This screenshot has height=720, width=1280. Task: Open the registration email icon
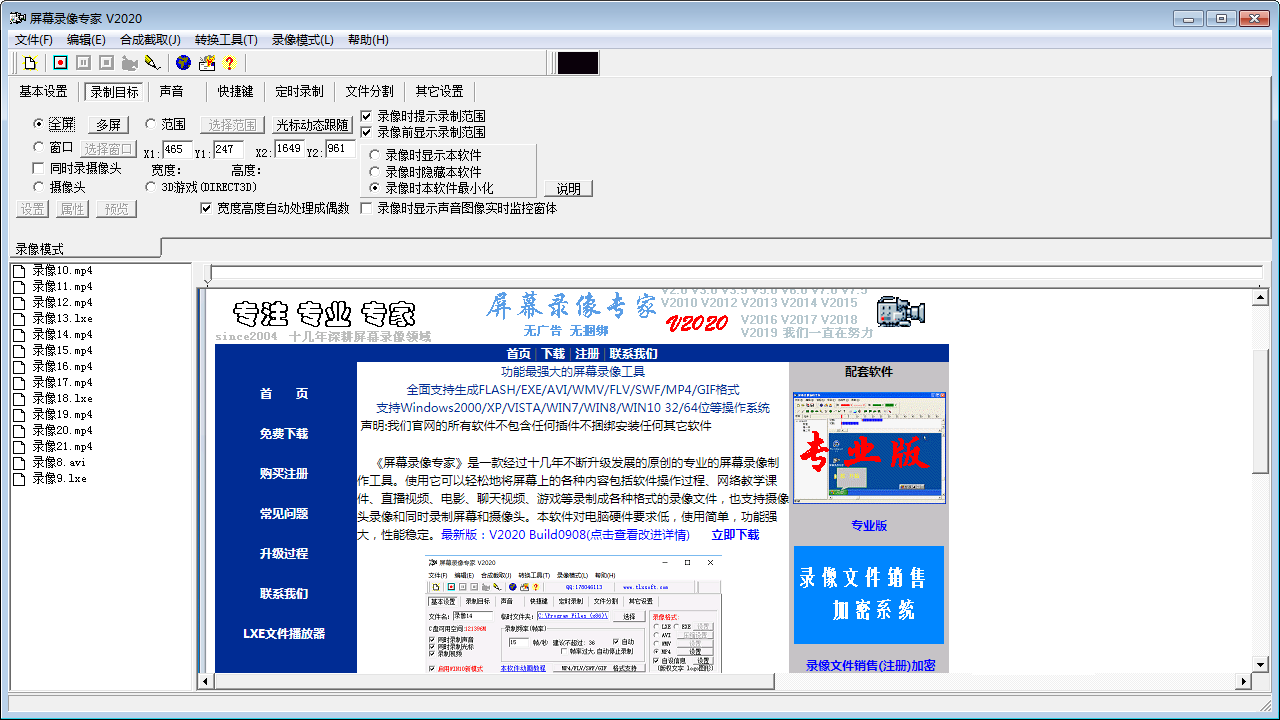click(208, 62)
